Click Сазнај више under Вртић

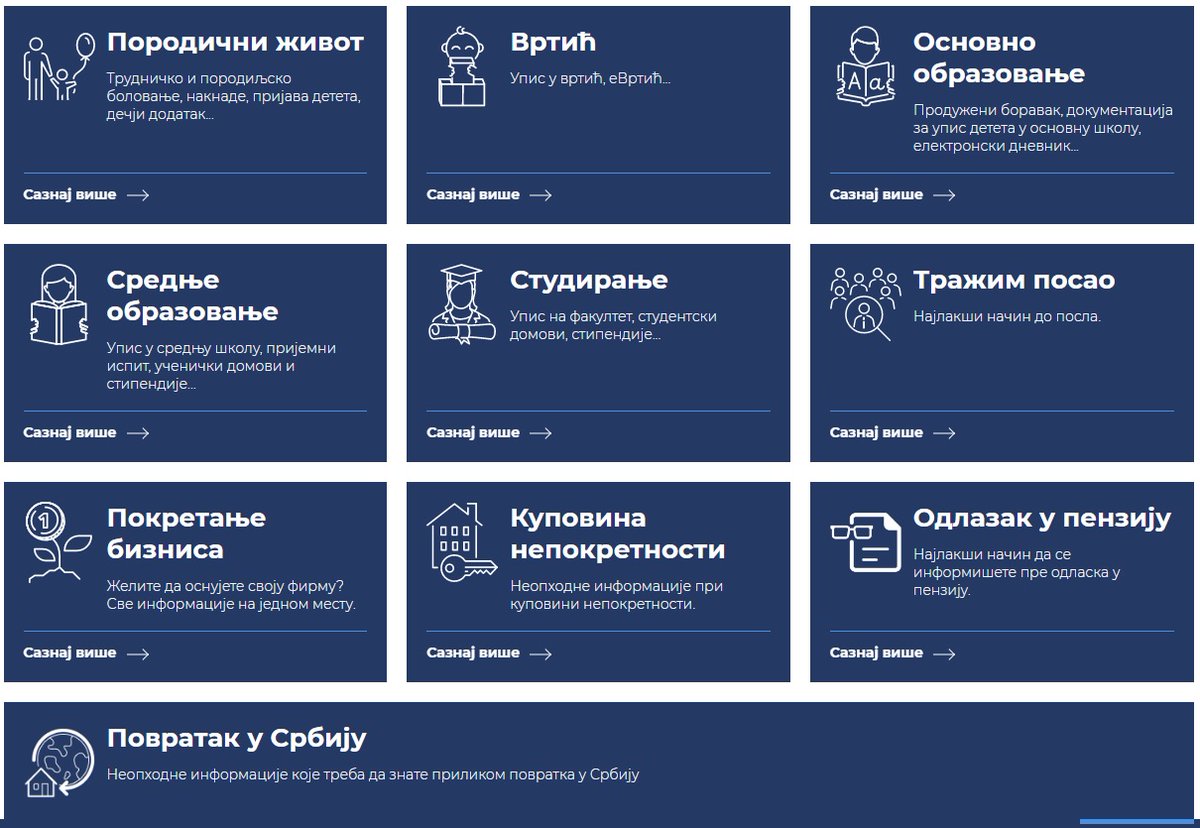click(x=473, y=195)
